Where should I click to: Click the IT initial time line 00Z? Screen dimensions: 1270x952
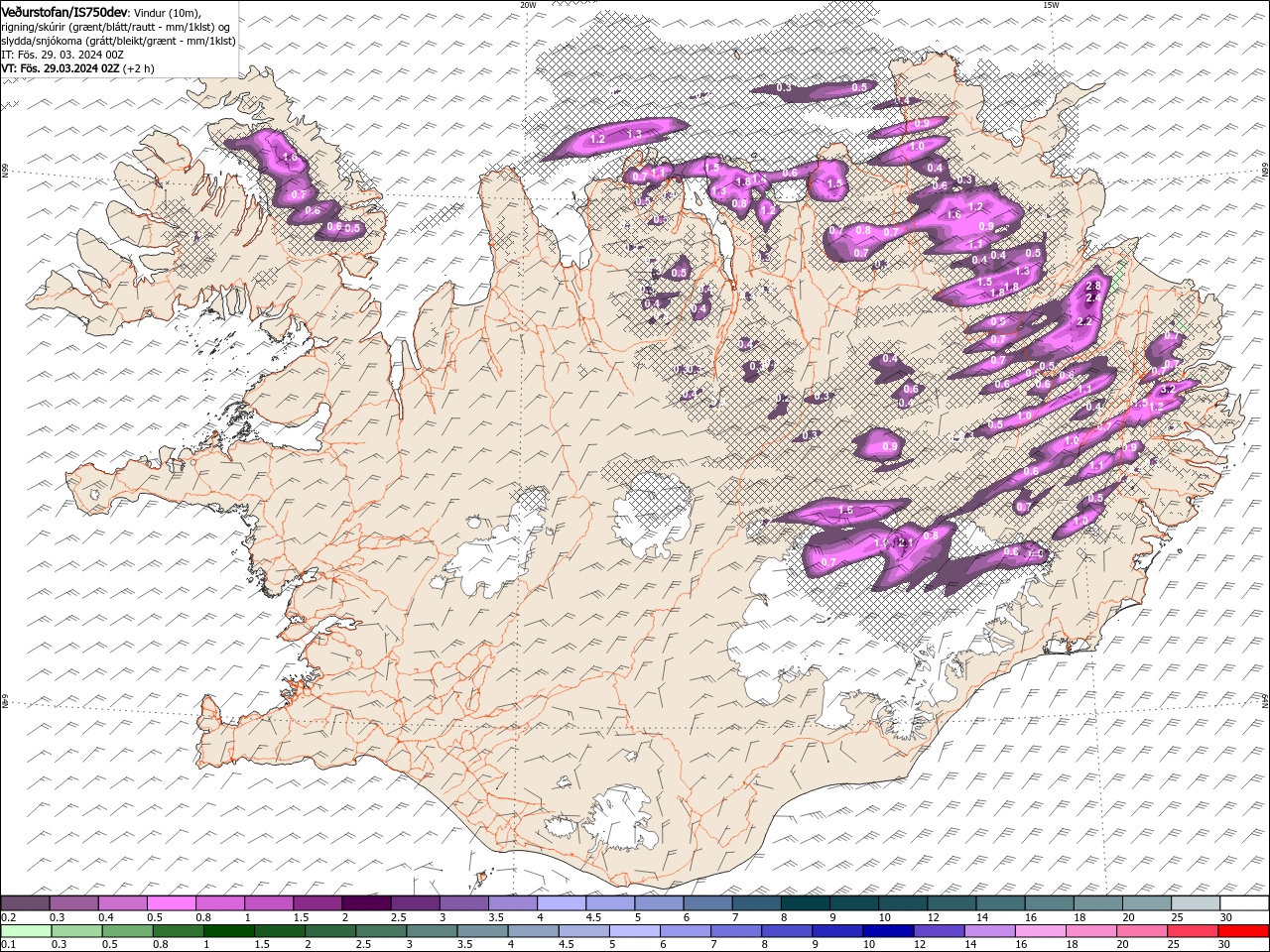tap(62, 55)
